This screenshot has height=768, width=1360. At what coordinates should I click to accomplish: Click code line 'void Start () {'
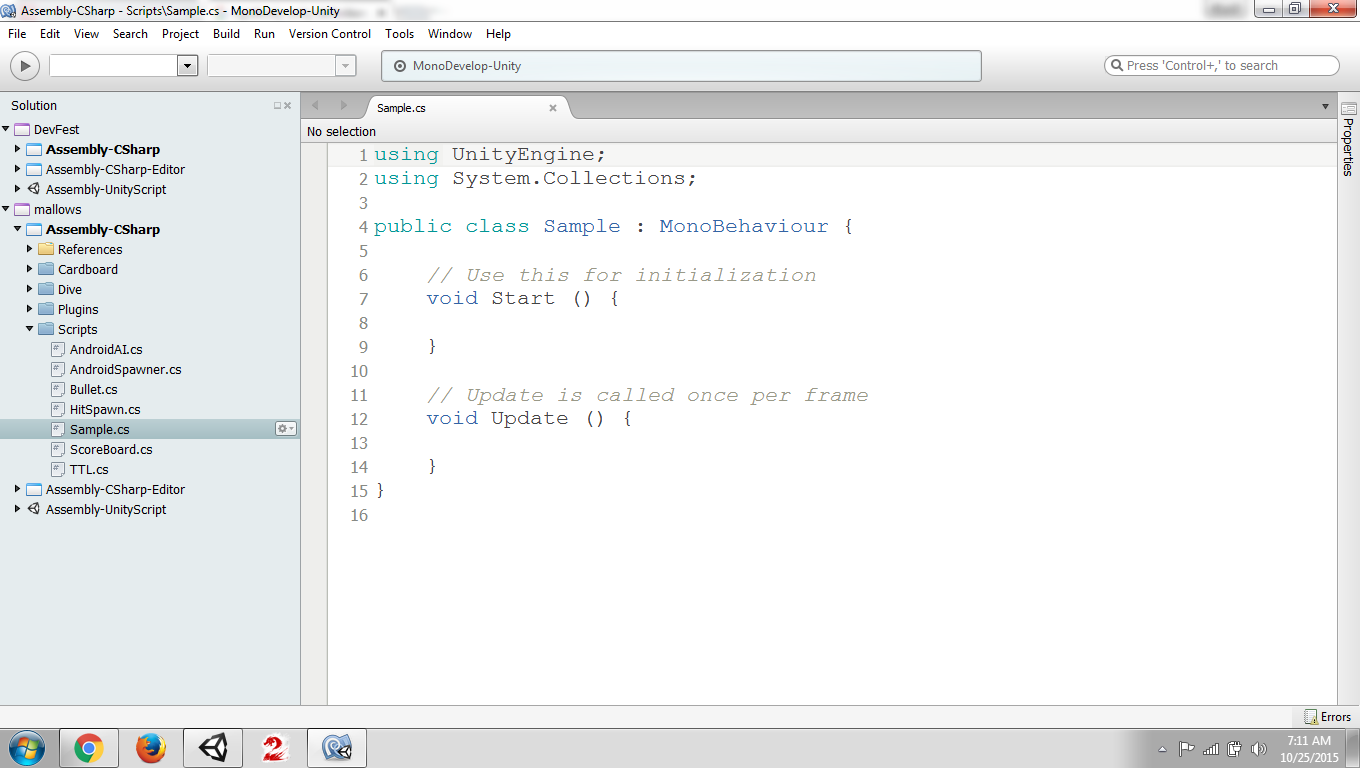(523, 298)
